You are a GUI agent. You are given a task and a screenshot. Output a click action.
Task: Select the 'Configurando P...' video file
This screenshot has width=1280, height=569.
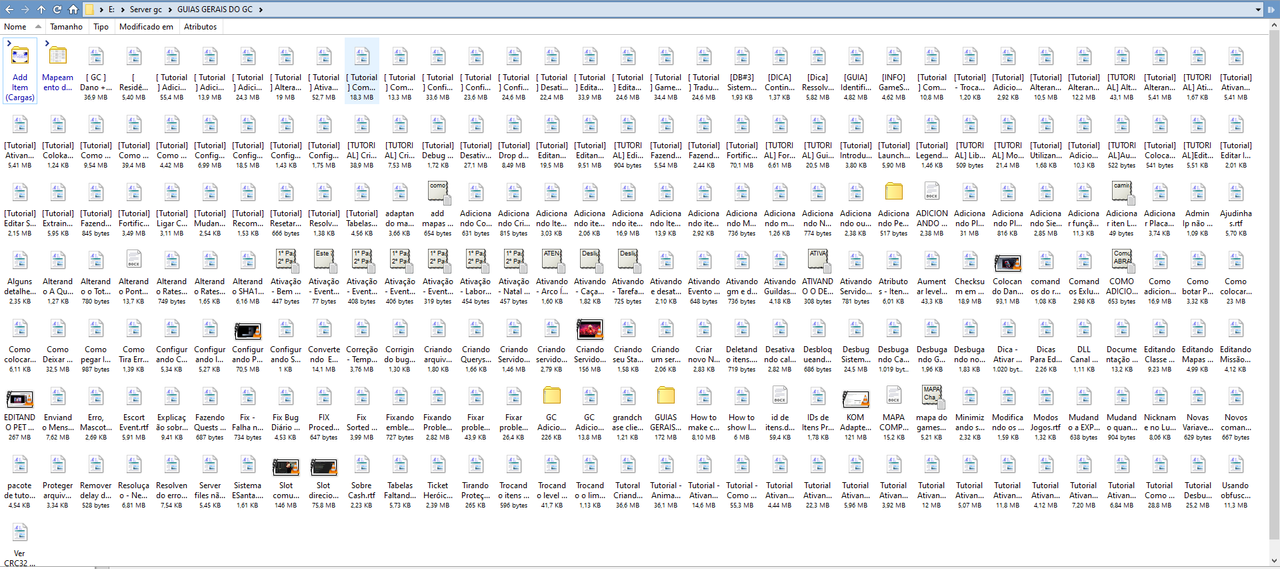[248, 342]
